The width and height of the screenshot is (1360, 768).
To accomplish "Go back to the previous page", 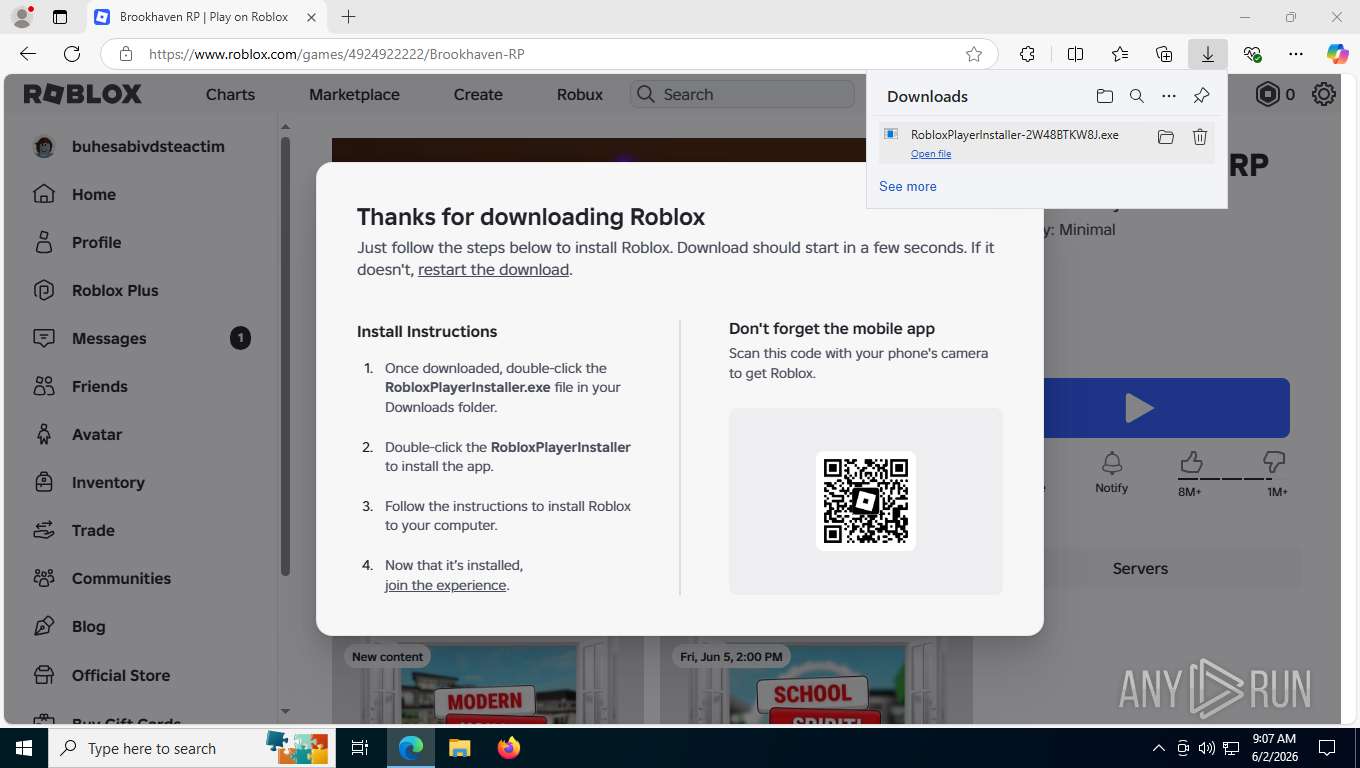I will pyautogui.click(x=28, y=54).
